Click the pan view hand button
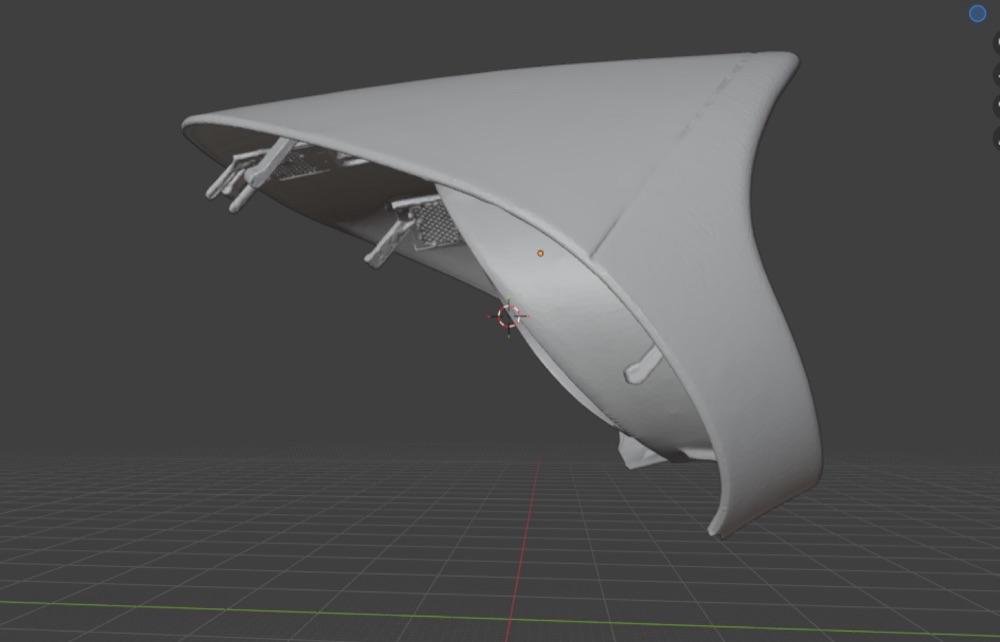The image size is (1000, 642). point(997,75)
